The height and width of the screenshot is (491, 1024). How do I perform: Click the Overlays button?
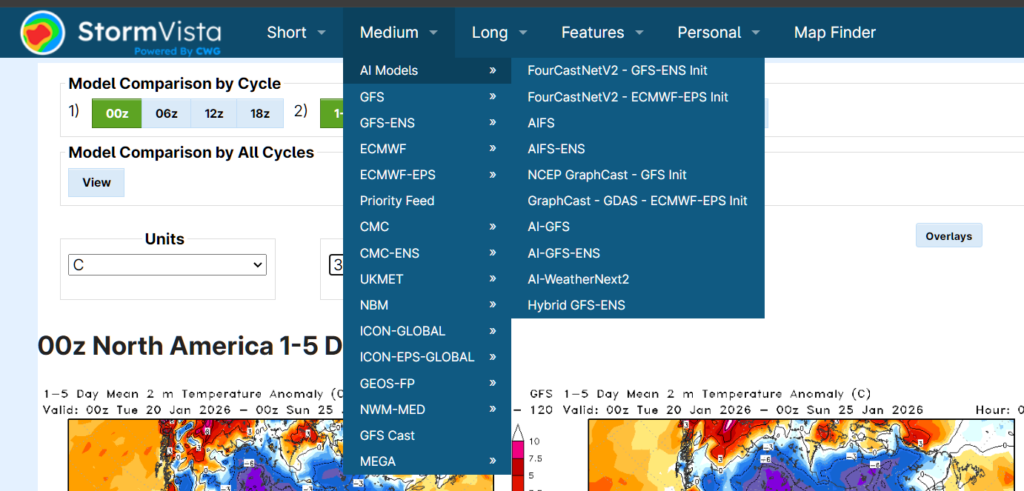pyautogui.click(x=948, y=236)
